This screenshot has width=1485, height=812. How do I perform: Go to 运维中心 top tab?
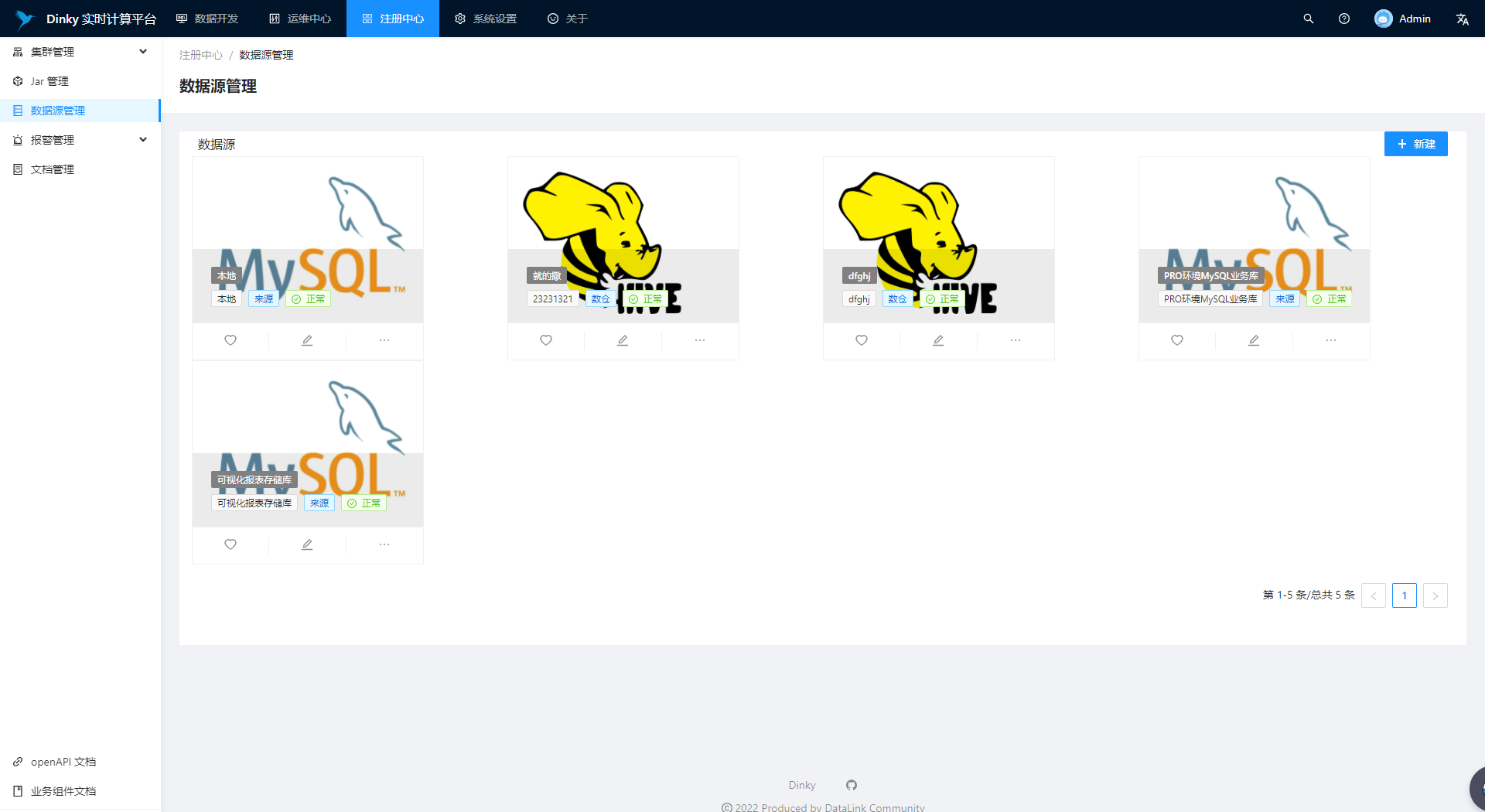click(x=300, y=19)
